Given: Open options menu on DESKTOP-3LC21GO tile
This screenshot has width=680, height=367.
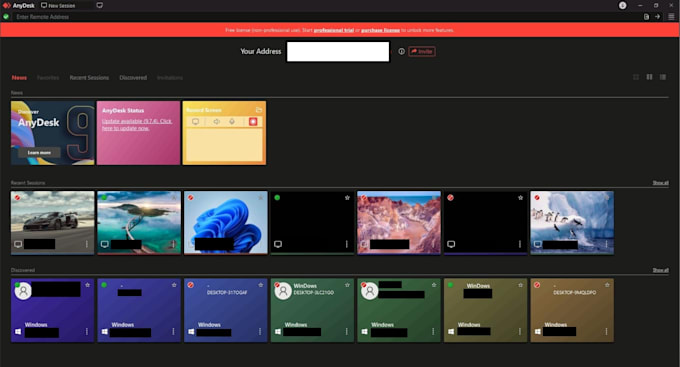Looking at the screenshot, I should pos(347,331).
